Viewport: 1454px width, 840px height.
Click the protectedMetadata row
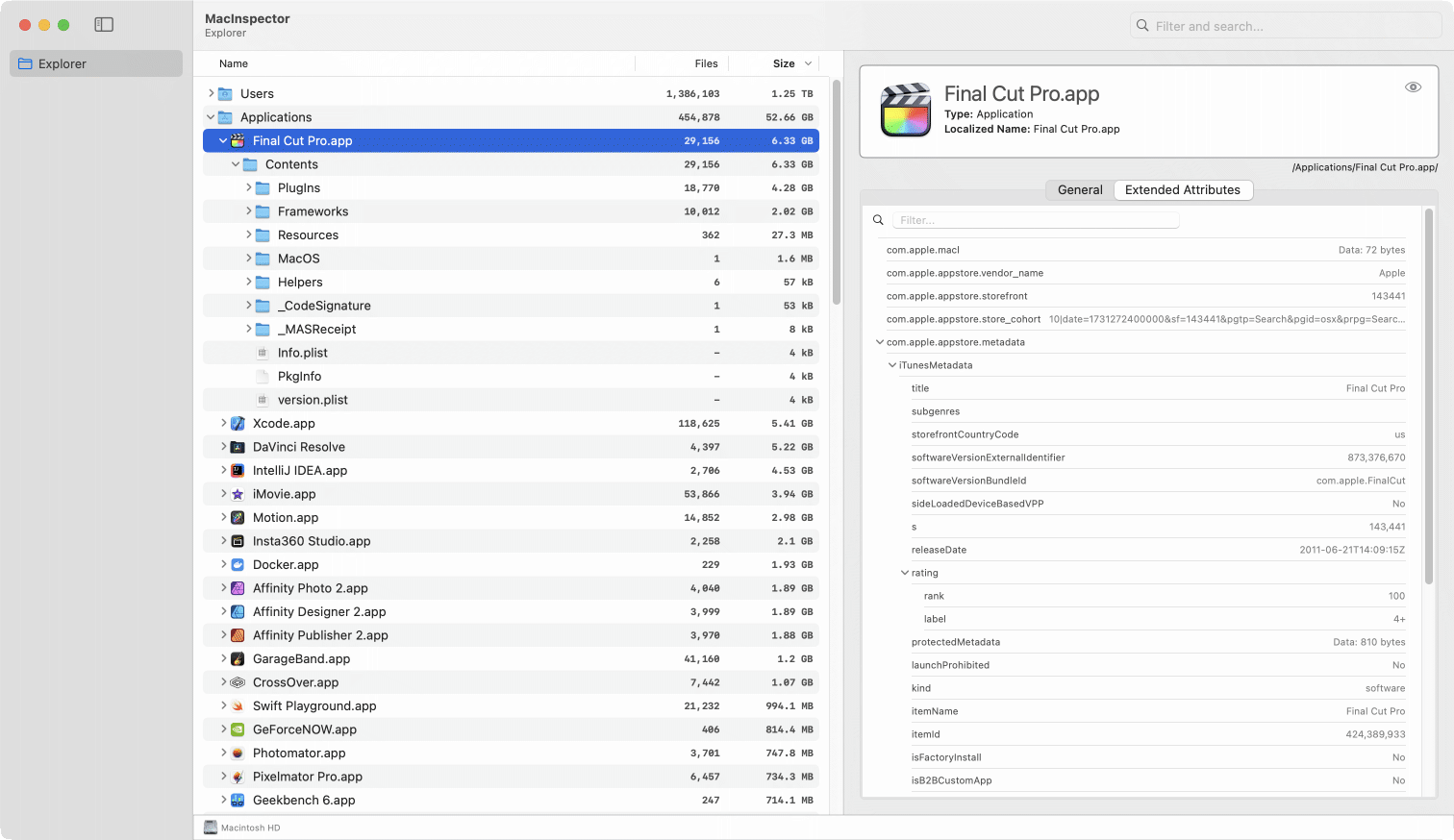coord(1158,642)
